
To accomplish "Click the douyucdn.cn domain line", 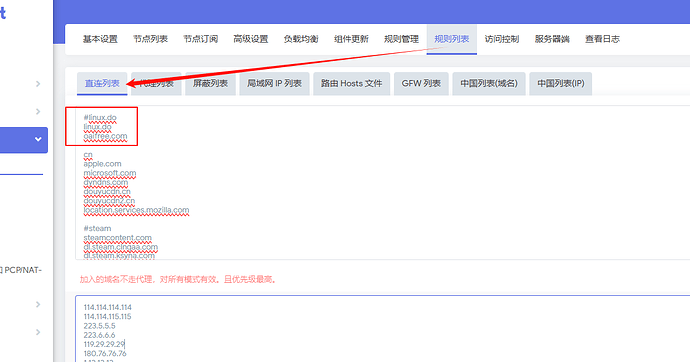I will pos(107,191).
